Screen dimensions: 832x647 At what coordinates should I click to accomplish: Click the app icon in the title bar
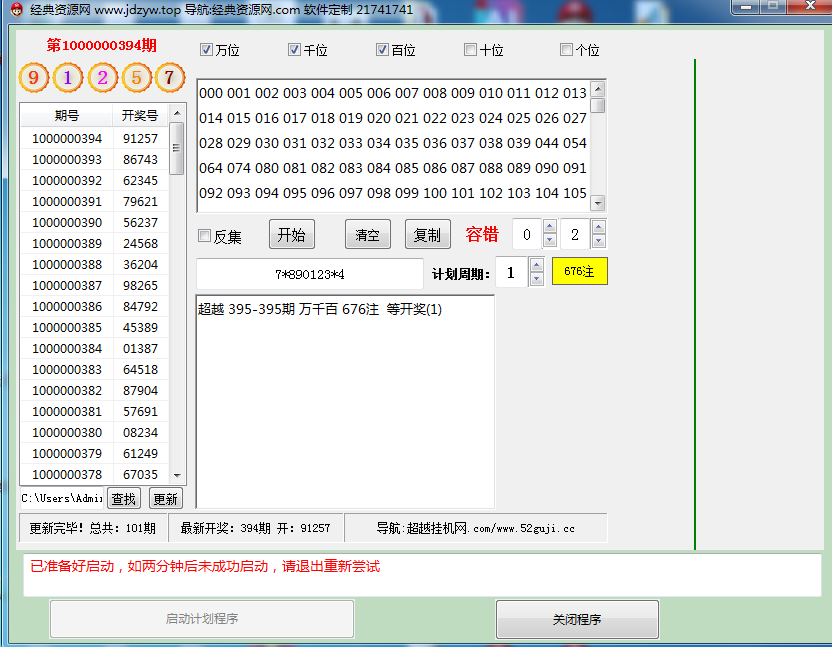tap(16, 9)
